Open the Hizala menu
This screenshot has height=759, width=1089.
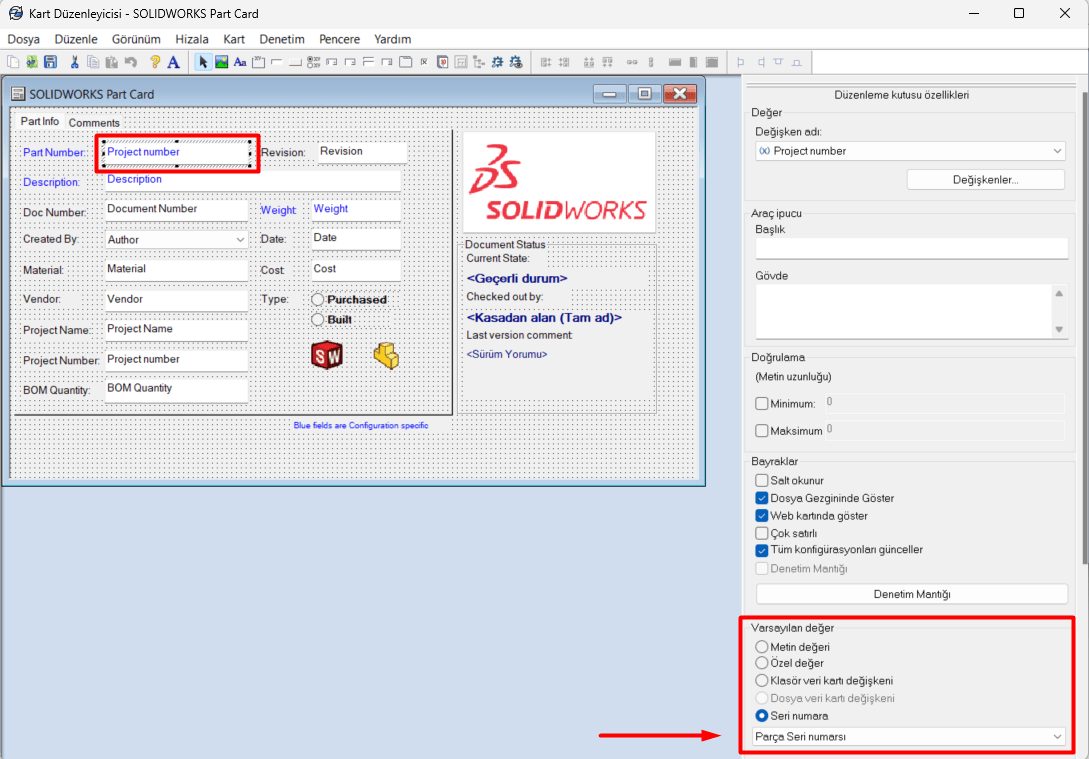(192, 39)
